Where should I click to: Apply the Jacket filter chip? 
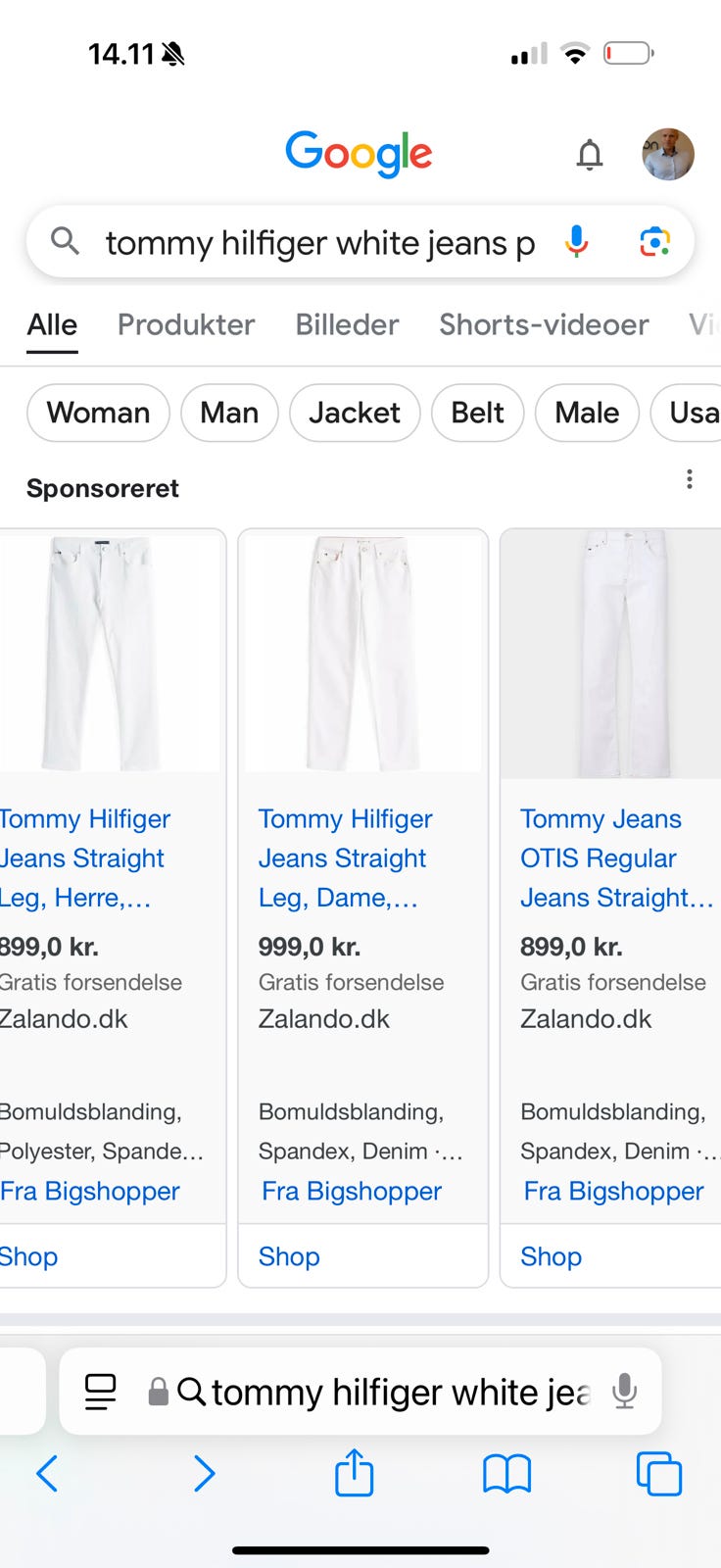pyautogui.click(x=355, y=413)
